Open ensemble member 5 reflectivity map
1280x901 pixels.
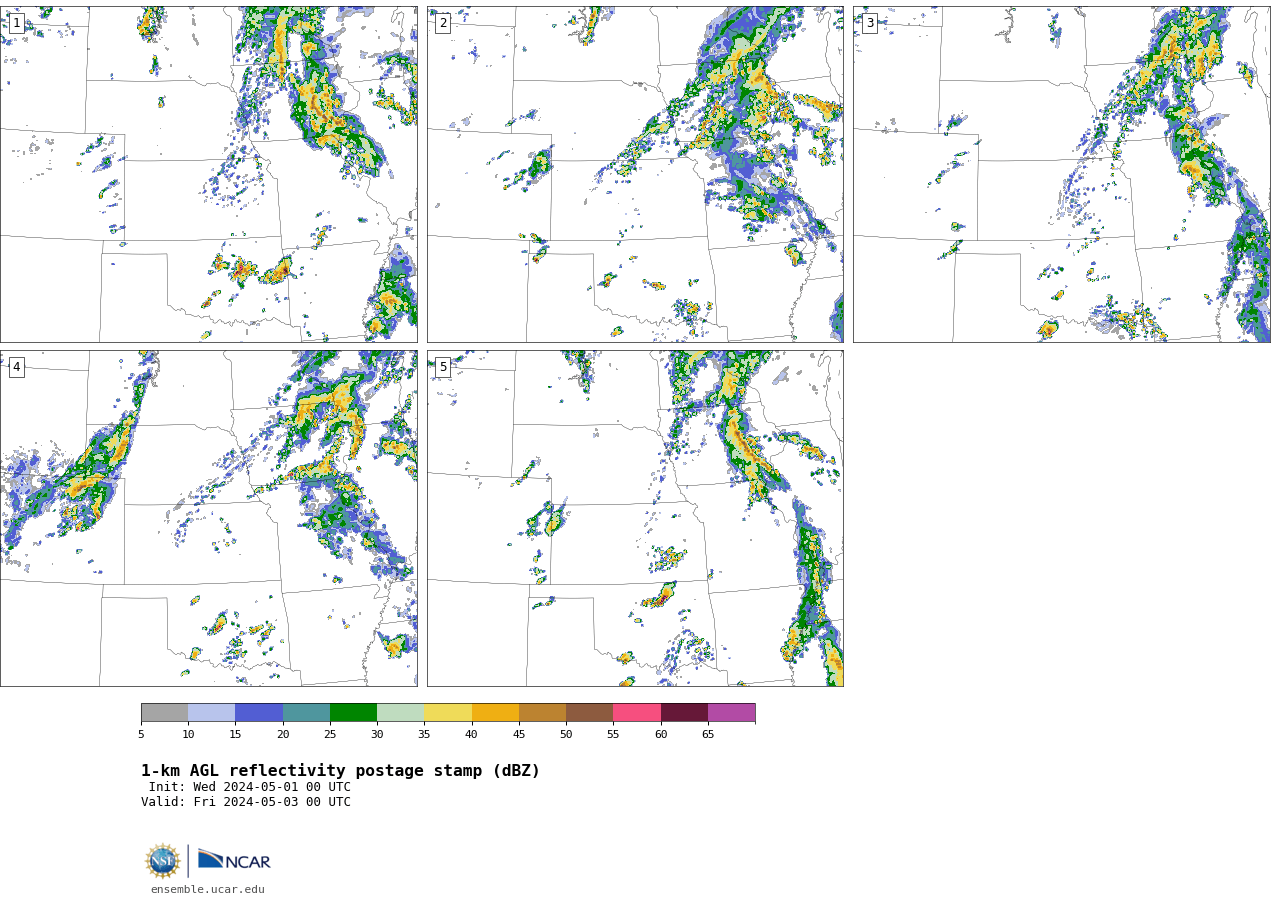click(635, 518)
